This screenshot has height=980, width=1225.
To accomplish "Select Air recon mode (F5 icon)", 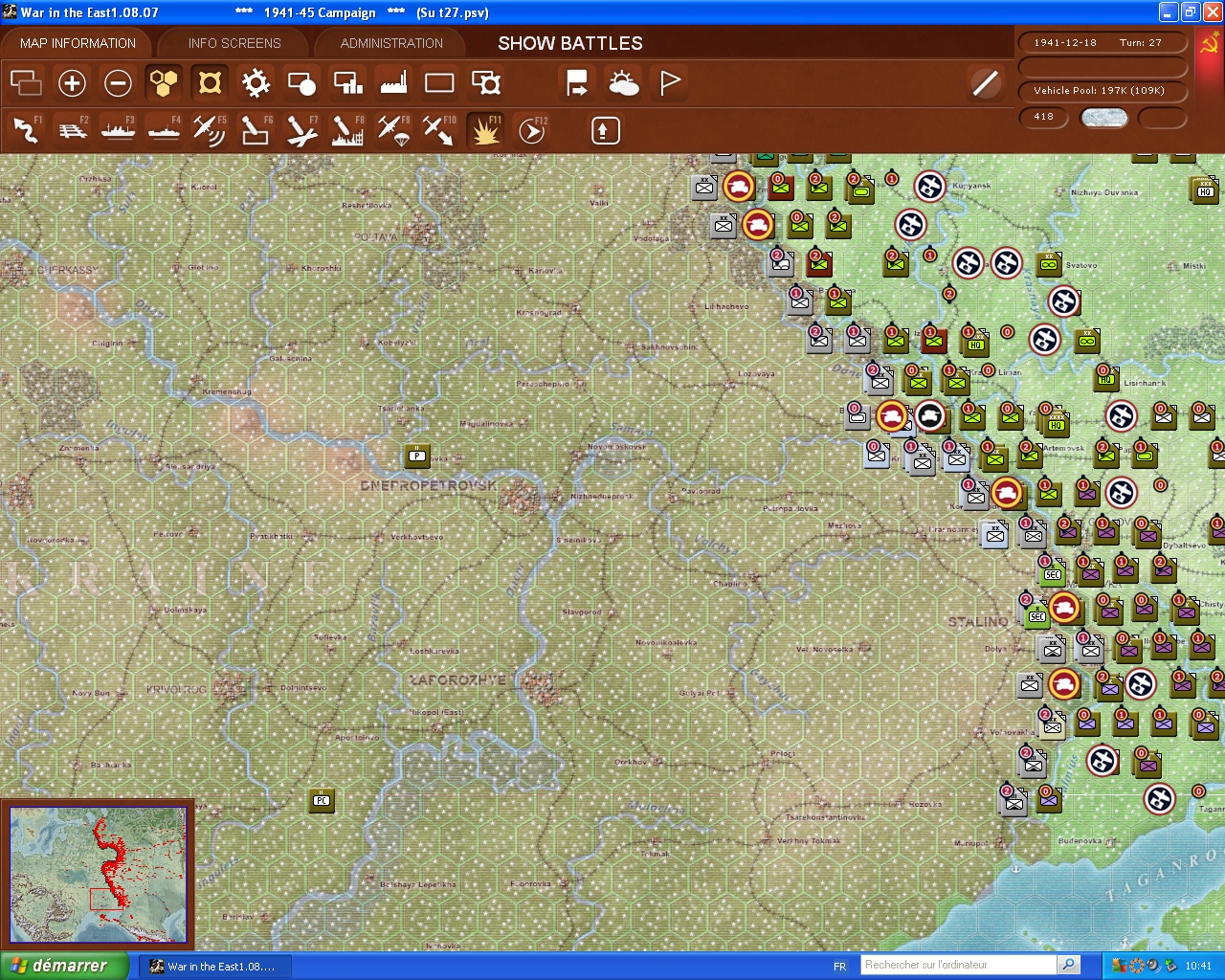I will coord(210,130).
